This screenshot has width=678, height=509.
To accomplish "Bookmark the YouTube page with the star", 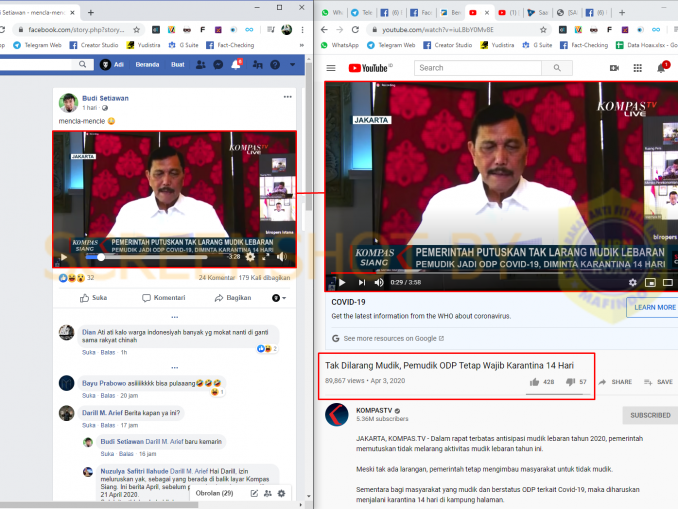I will pyautogui.click(x=543, y=30).
